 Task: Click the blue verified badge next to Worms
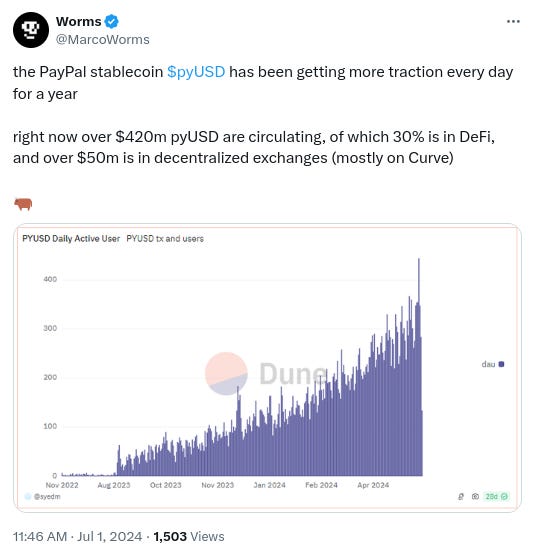pyautogui.click(x=111, y=22)
